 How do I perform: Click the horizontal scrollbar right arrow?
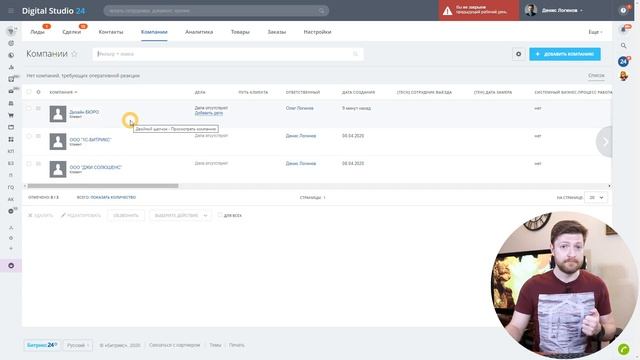[x=609, y=186]
